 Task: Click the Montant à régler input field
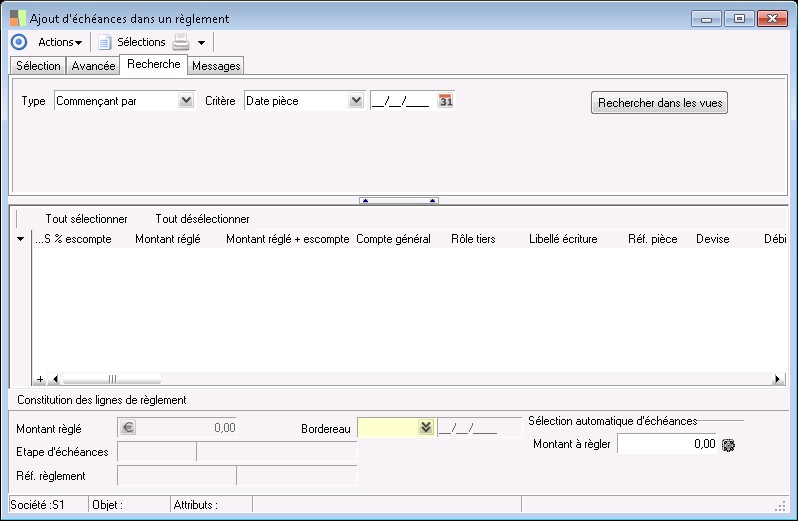point(666,444)
